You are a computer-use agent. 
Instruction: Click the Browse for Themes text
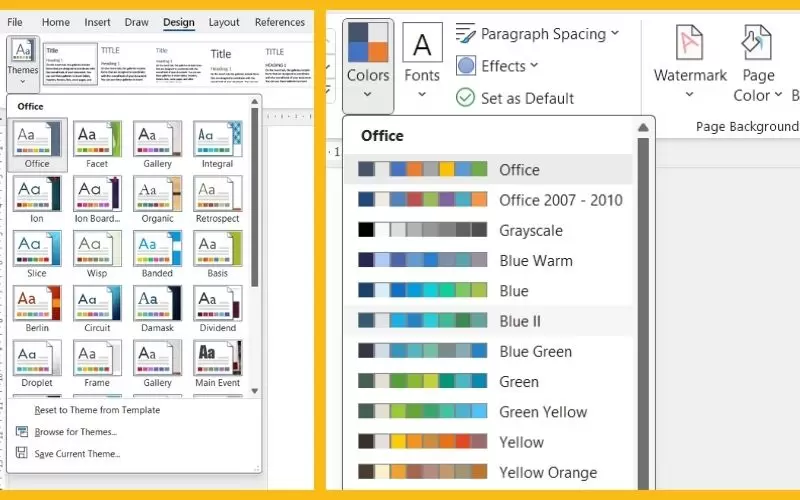76,432
